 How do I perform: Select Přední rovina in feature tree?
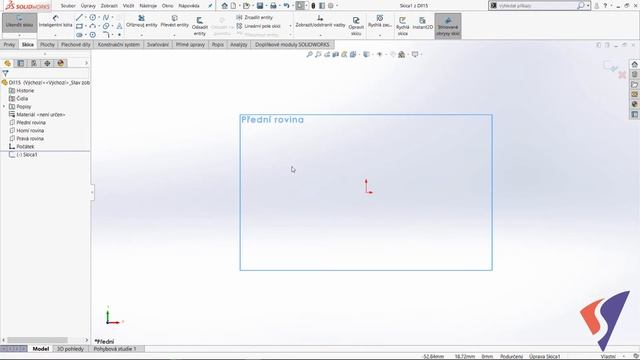pos(31,122)
